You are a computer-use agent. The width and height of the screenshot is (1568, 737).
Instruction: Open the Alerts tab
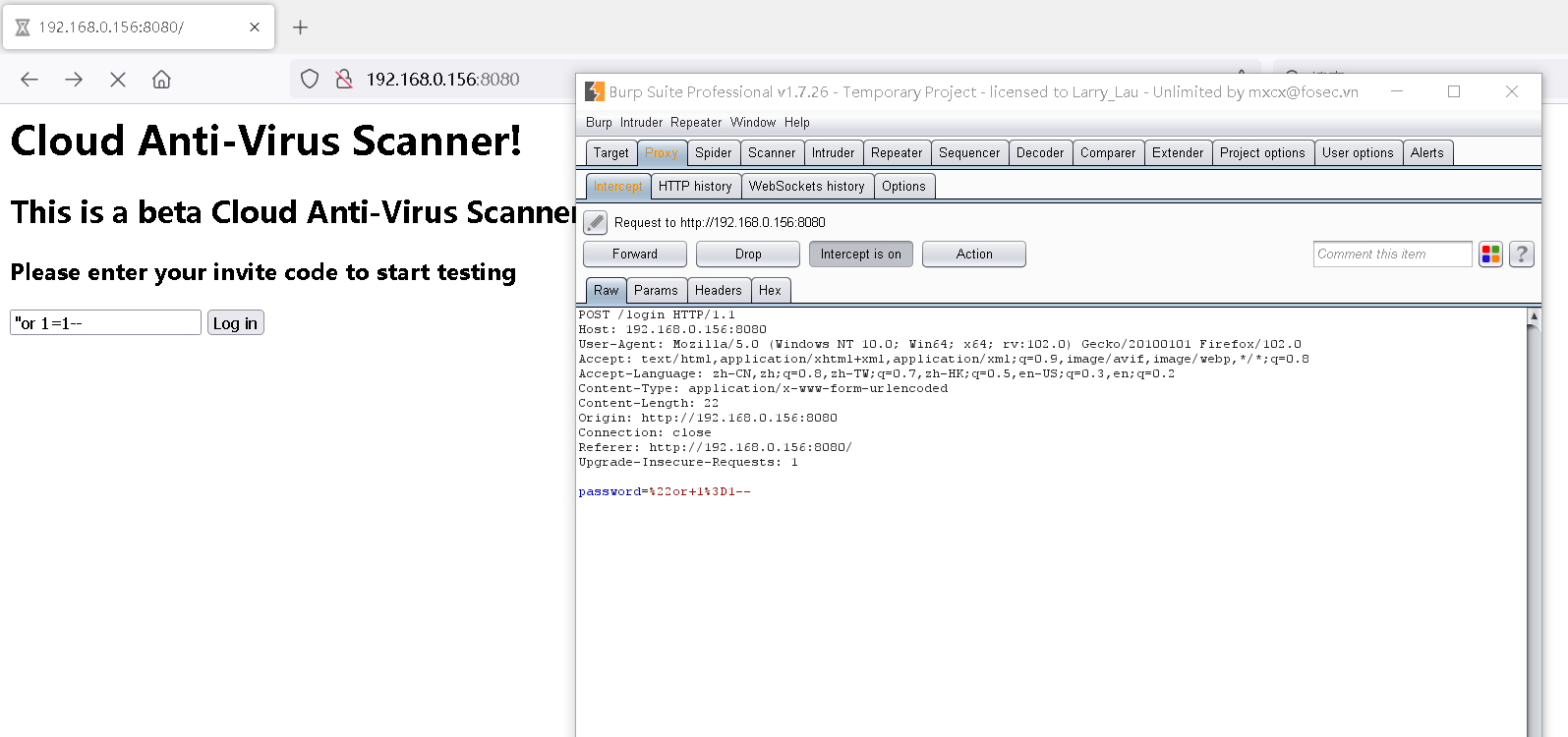pyautogui.click(x=1427, y=153)
